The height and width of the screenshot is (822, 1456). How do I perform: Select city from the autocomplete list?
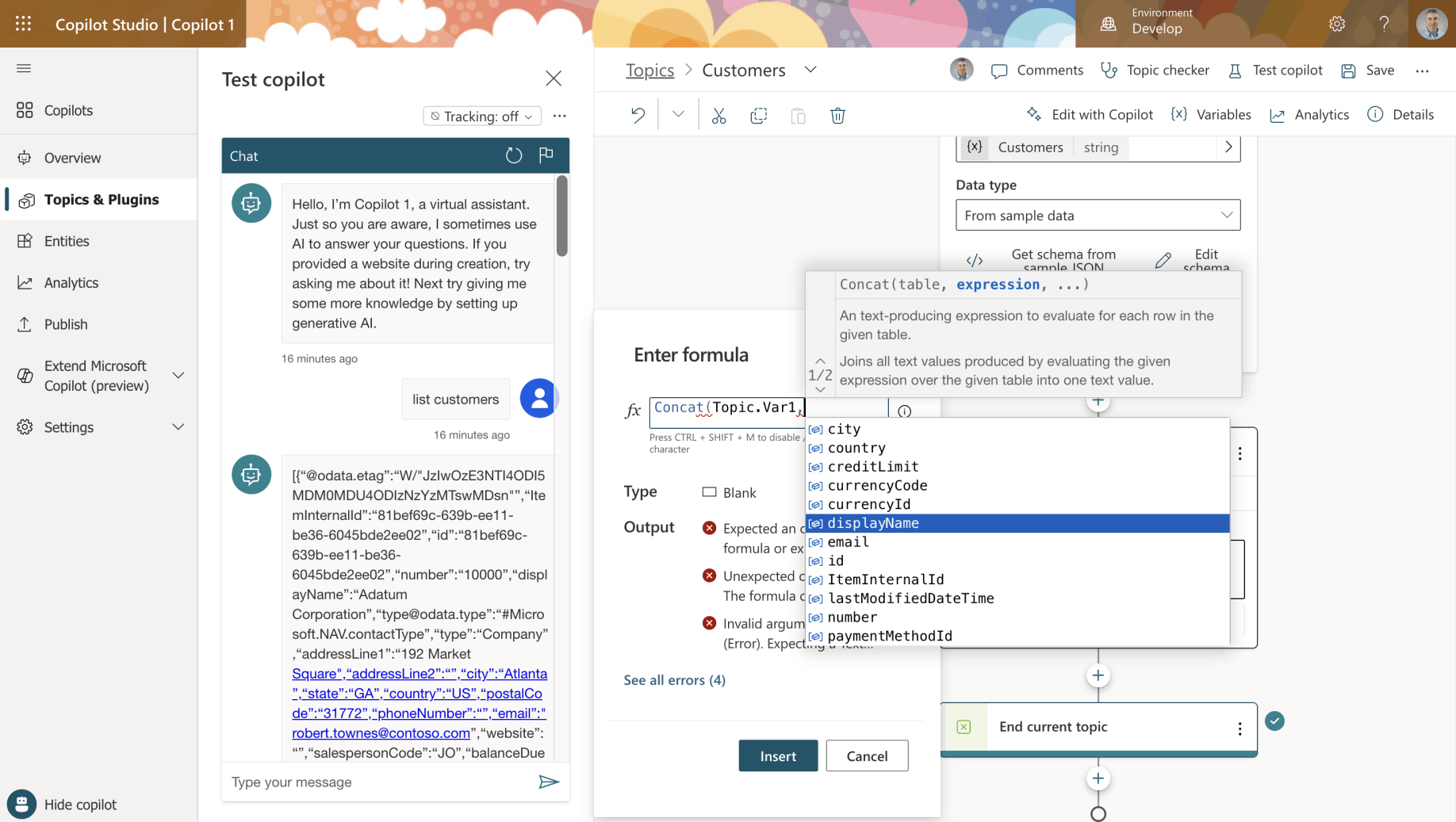pyautogui.click(x=1017, y=429)
